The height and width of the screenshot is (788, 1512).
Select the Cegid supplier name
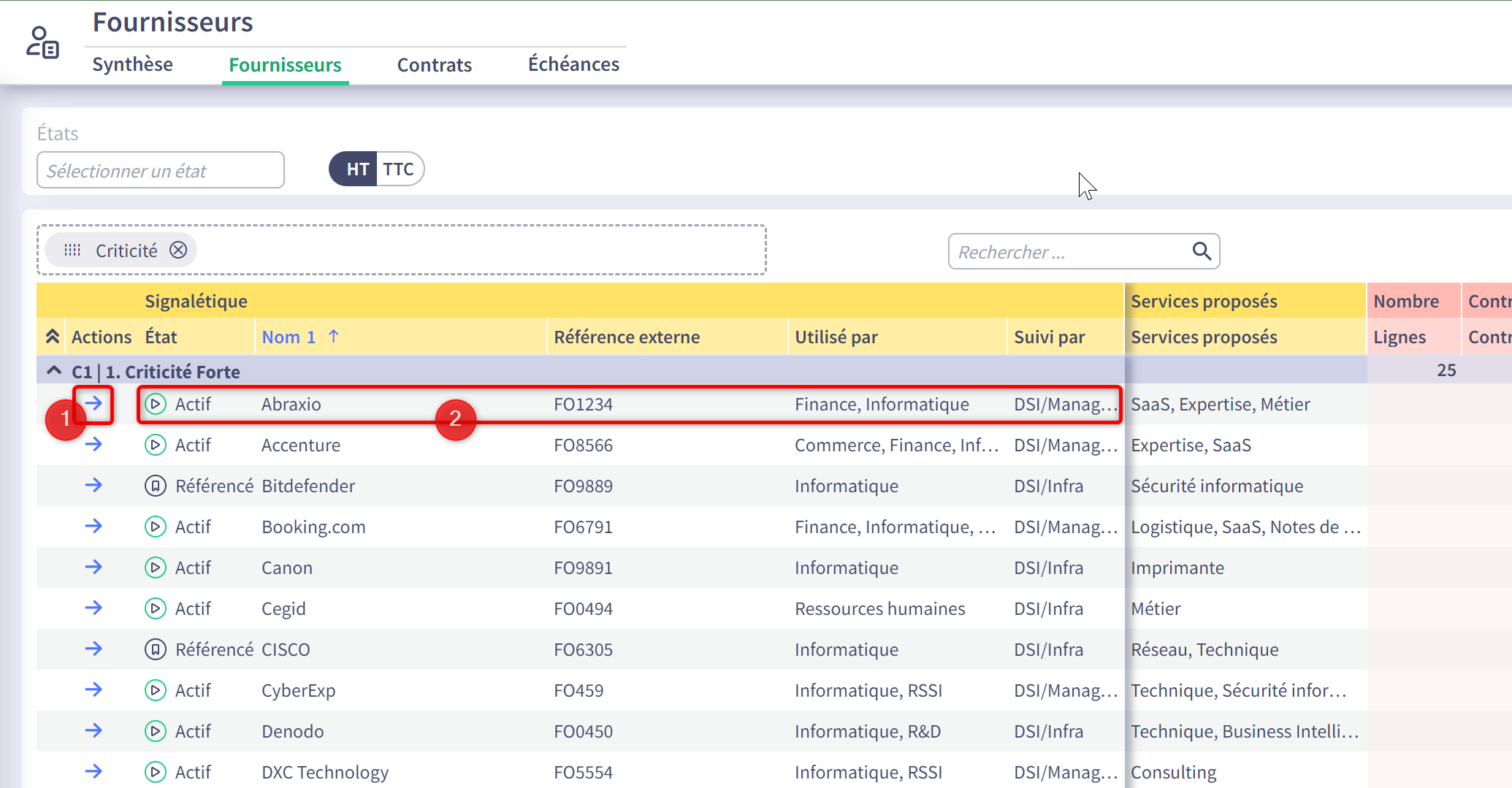[x=283, y=609]
